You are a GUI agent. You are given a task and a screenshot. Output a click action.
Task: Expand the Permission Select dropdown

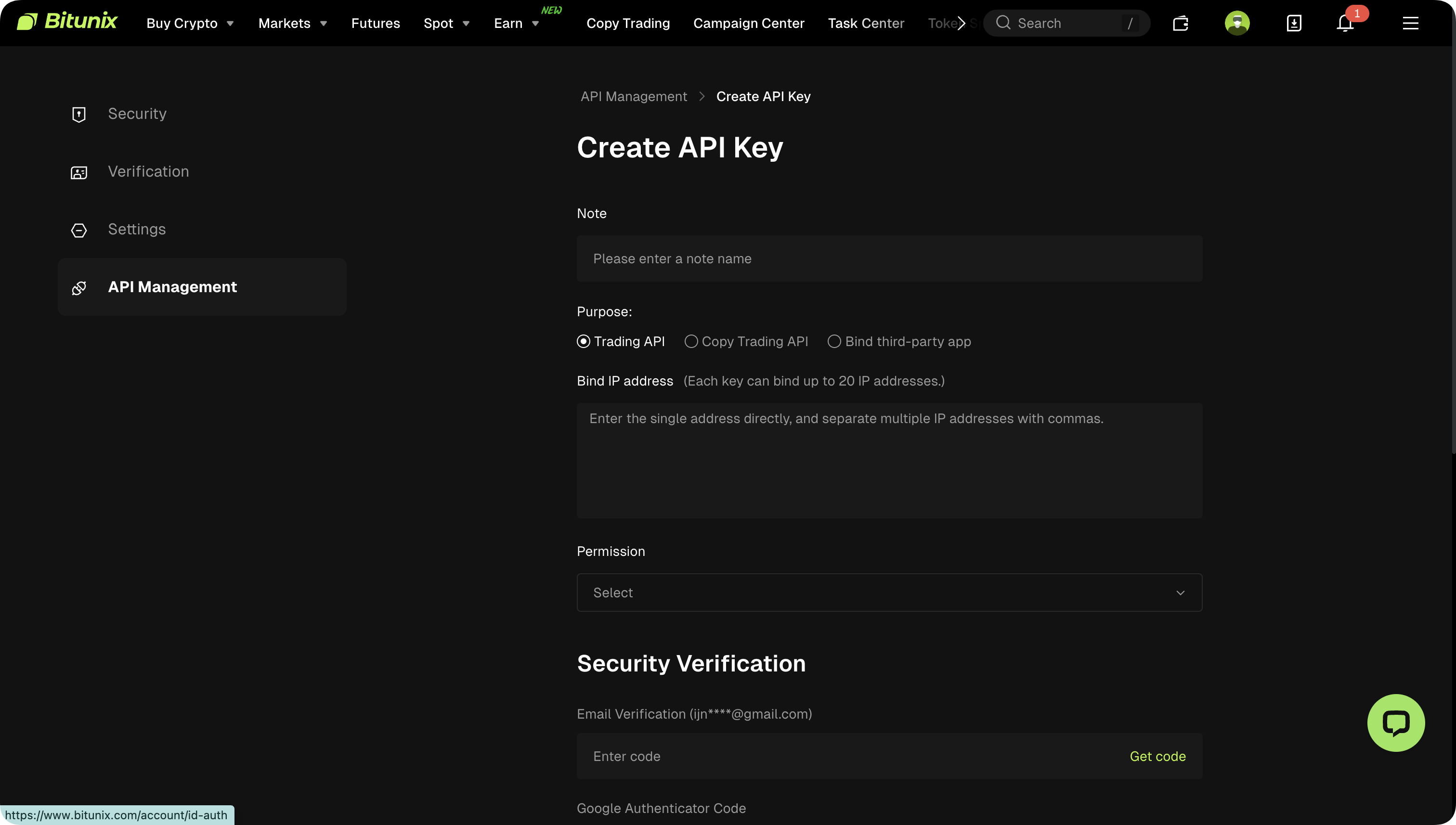[888, 592]
